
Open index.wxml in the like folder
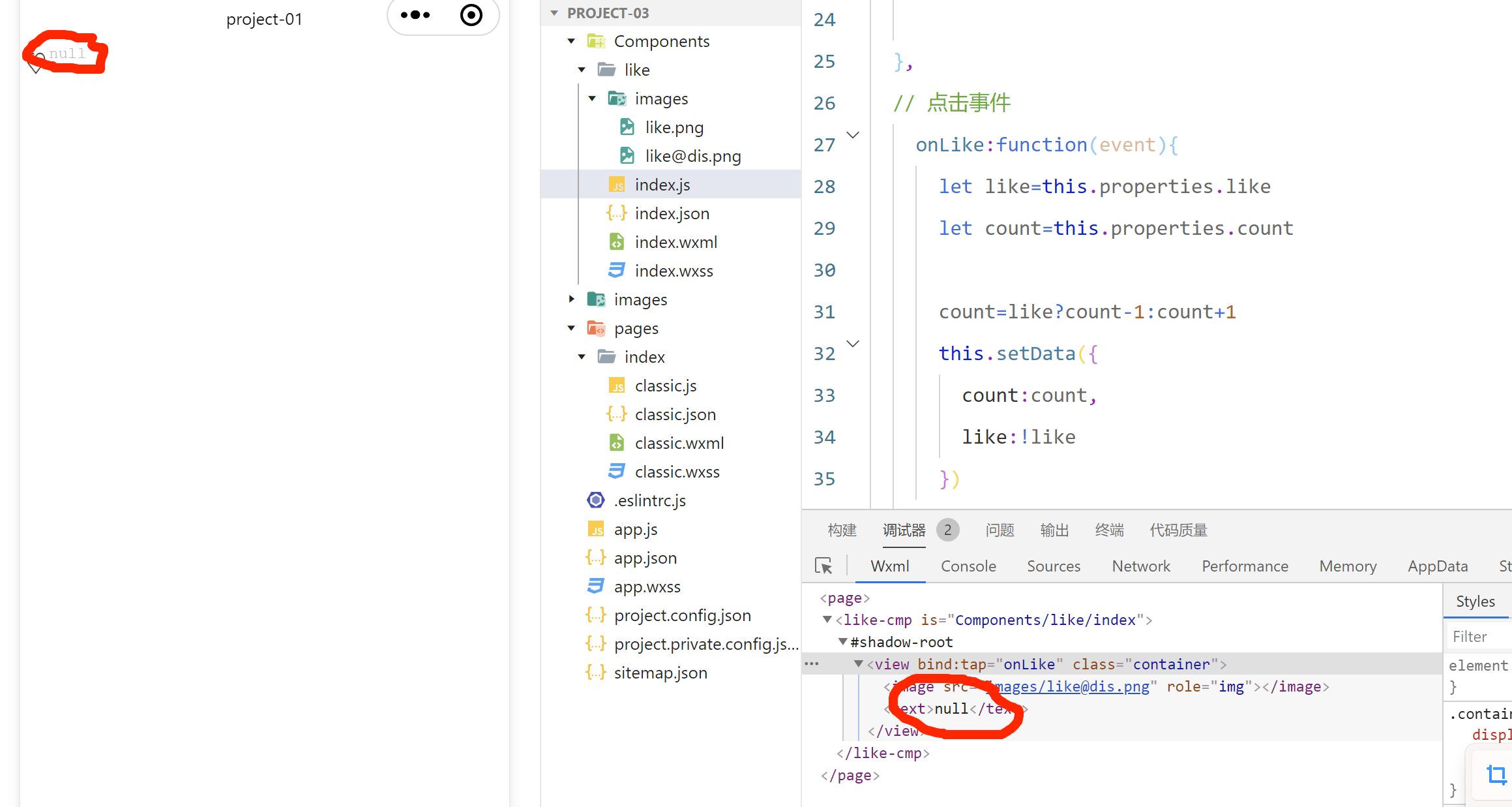pos(675,242)
